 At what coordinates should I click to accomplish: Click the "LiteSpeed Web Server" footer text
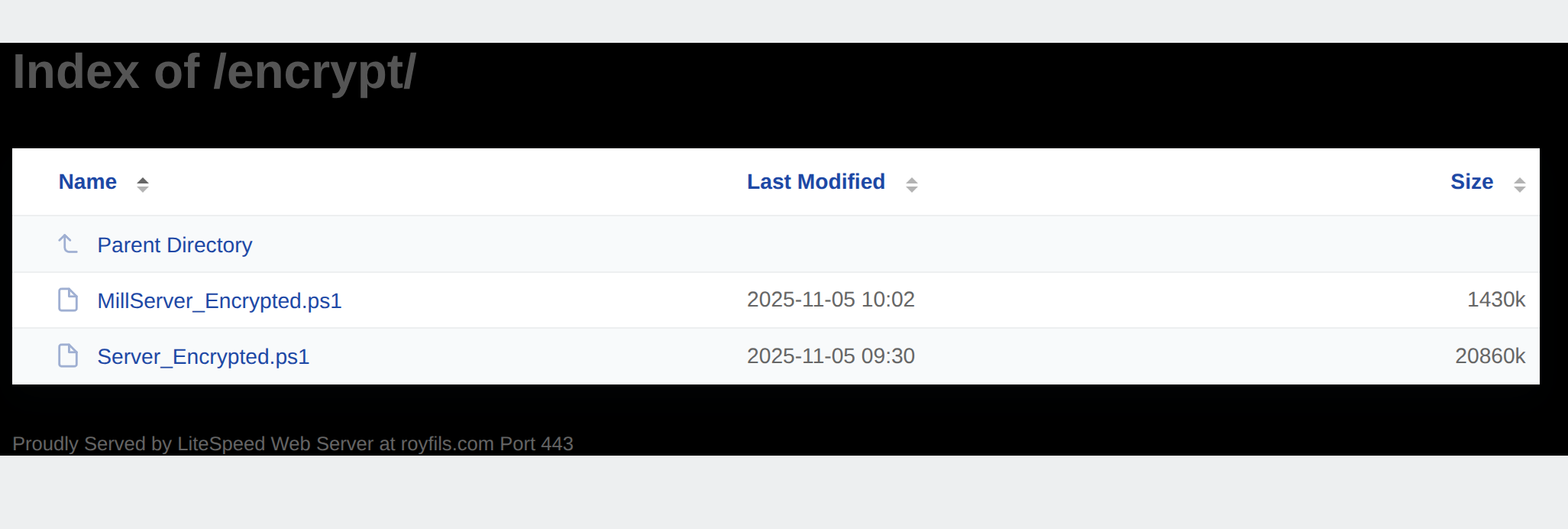275,444
